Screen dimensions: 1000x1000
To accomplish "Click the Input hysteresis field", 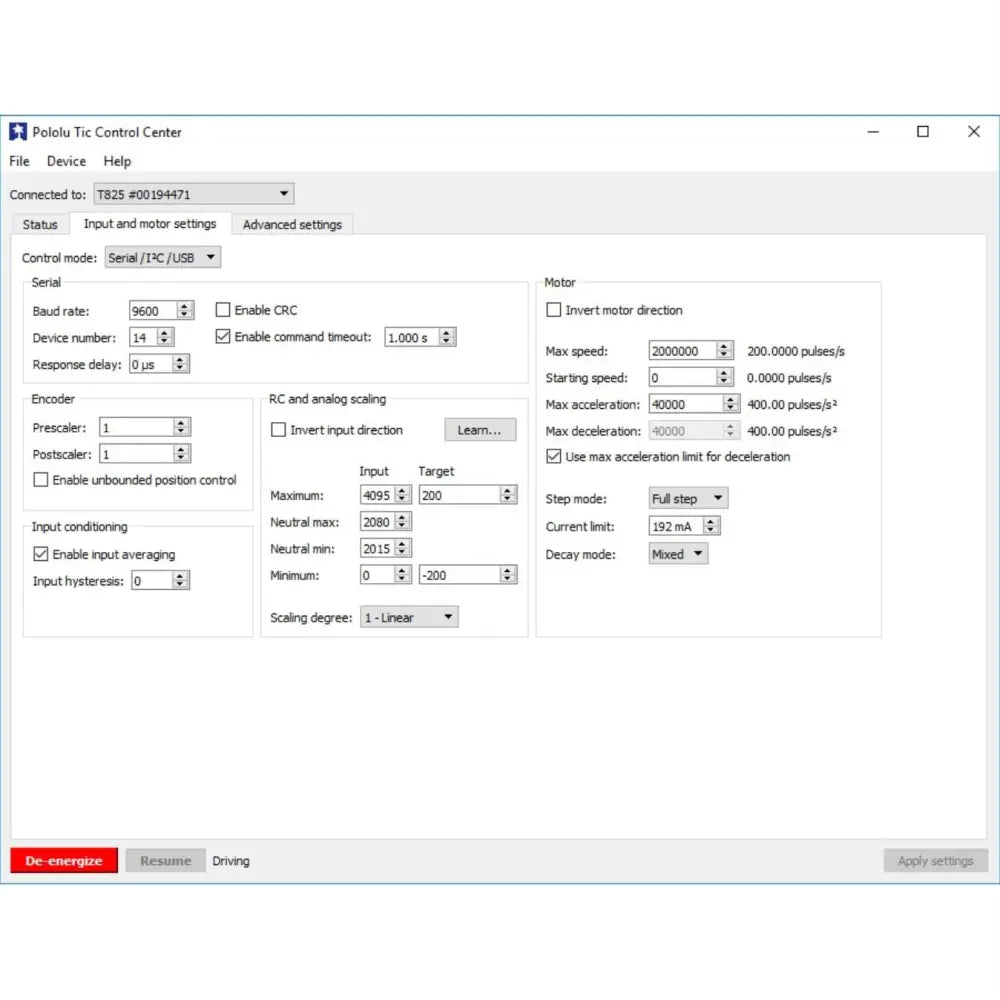I will pos(151,581).
